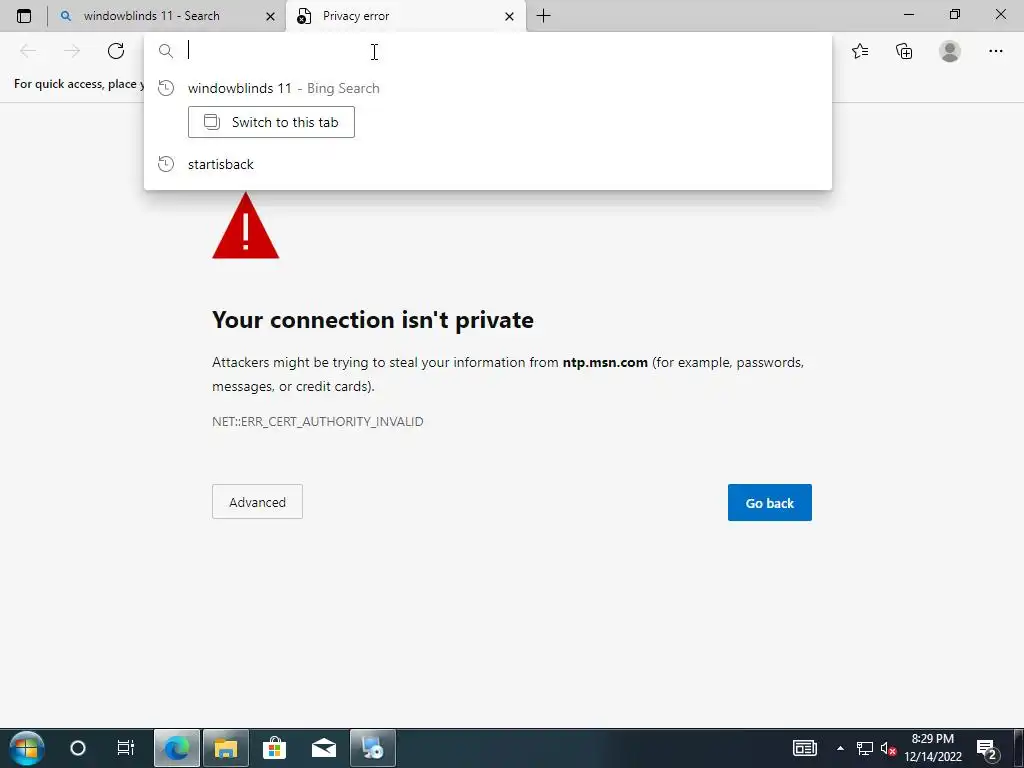Close the Privacy error tab
1024x768 pixels.
[x=509, y=16]
